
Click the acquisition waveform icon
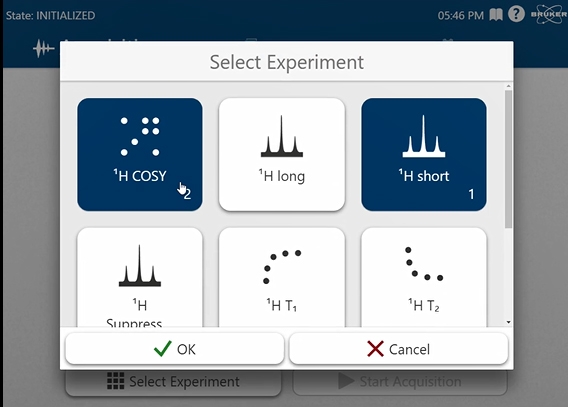43,48
